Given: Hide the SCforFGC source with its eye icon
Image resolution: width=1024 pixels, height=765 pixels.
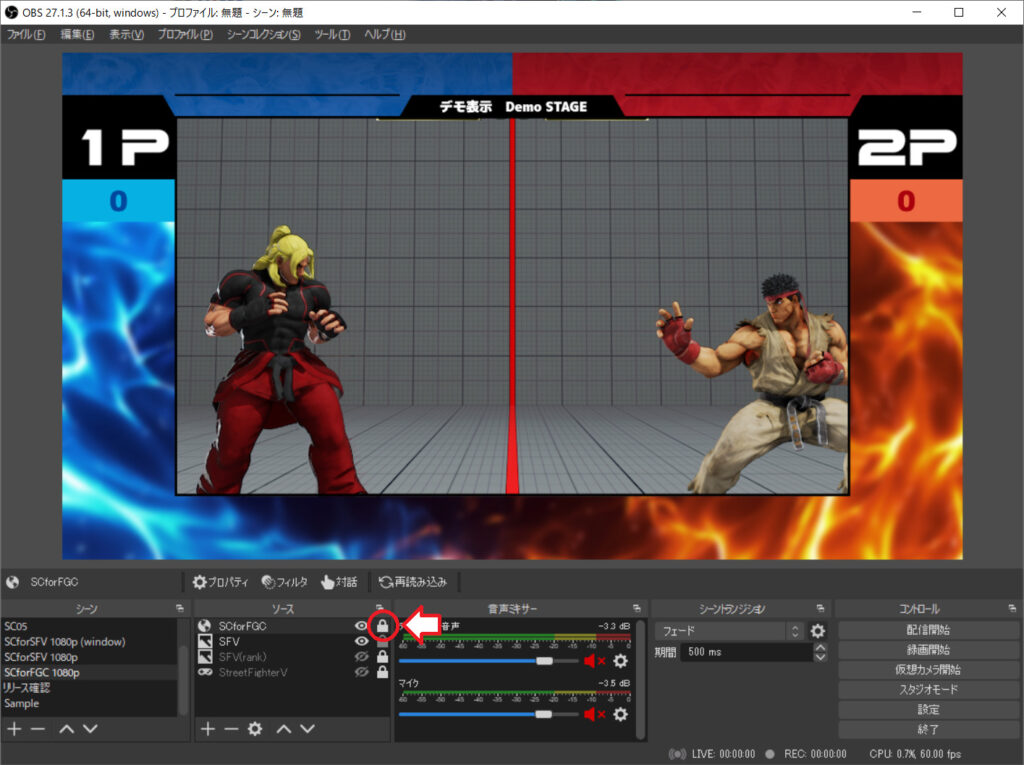Looking at the screenshot, I should pos(360,626).
